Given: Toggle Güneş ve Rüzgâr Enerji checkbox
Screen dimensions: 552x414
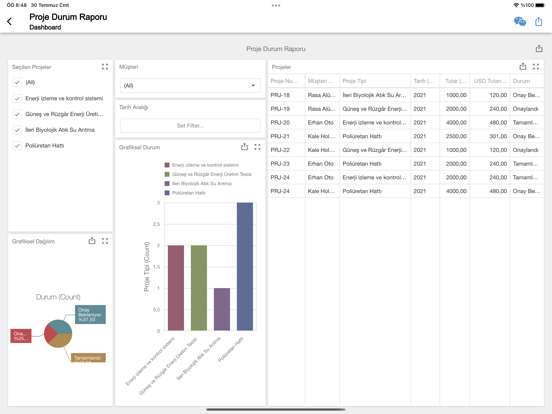Looking at the screenshot, I should pos(17,114).
